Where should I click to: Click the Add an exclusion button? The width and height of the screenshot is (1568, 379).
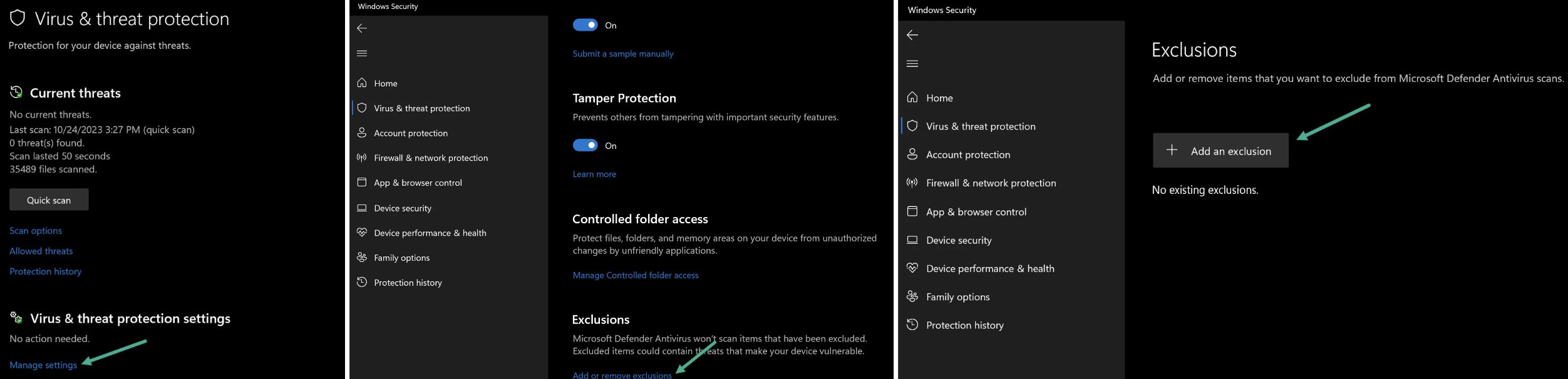(x=1220, y=151)
